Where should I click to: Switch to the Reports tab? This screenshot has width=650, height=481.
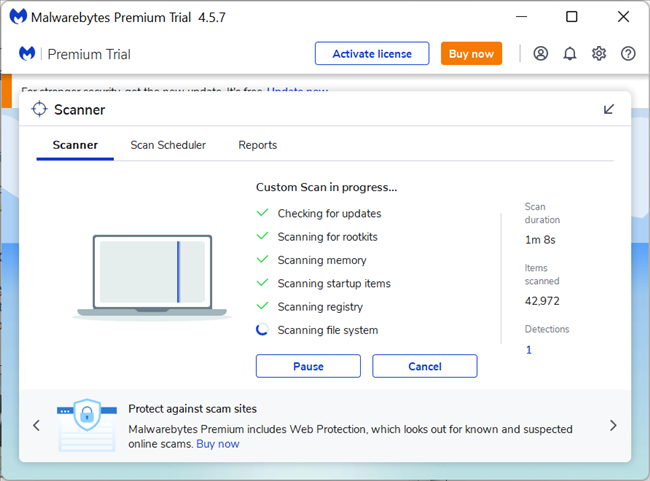[x=257, y=145]
